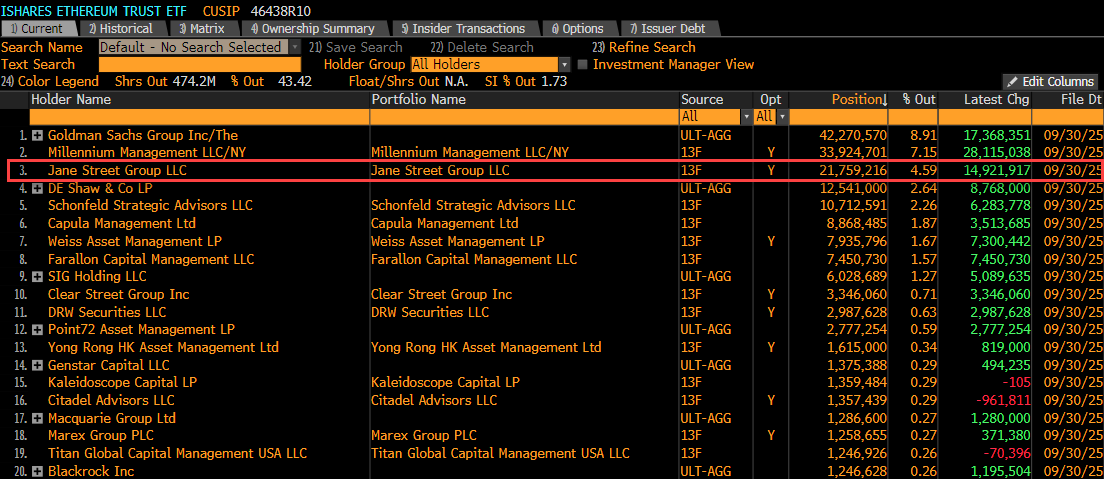Select Capula Management Ltd holder name
Viewport: 1104px width, 479px height.
tap(122, 223)
